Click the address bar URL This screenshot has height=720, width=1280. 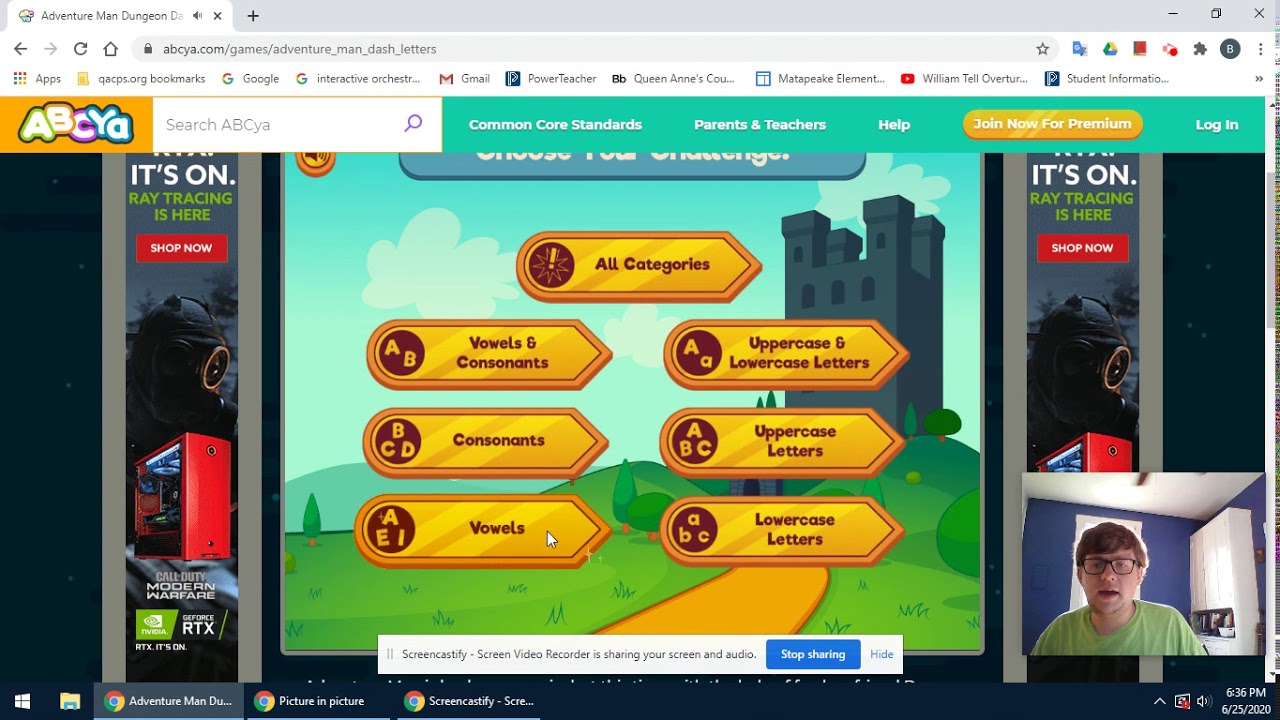(300, 49)
